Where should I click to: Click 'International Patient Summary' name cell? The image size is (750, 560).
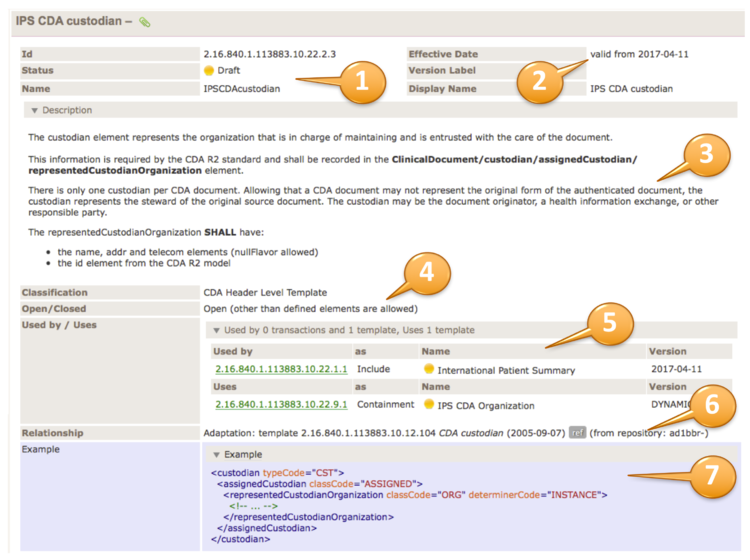[506, 371]
